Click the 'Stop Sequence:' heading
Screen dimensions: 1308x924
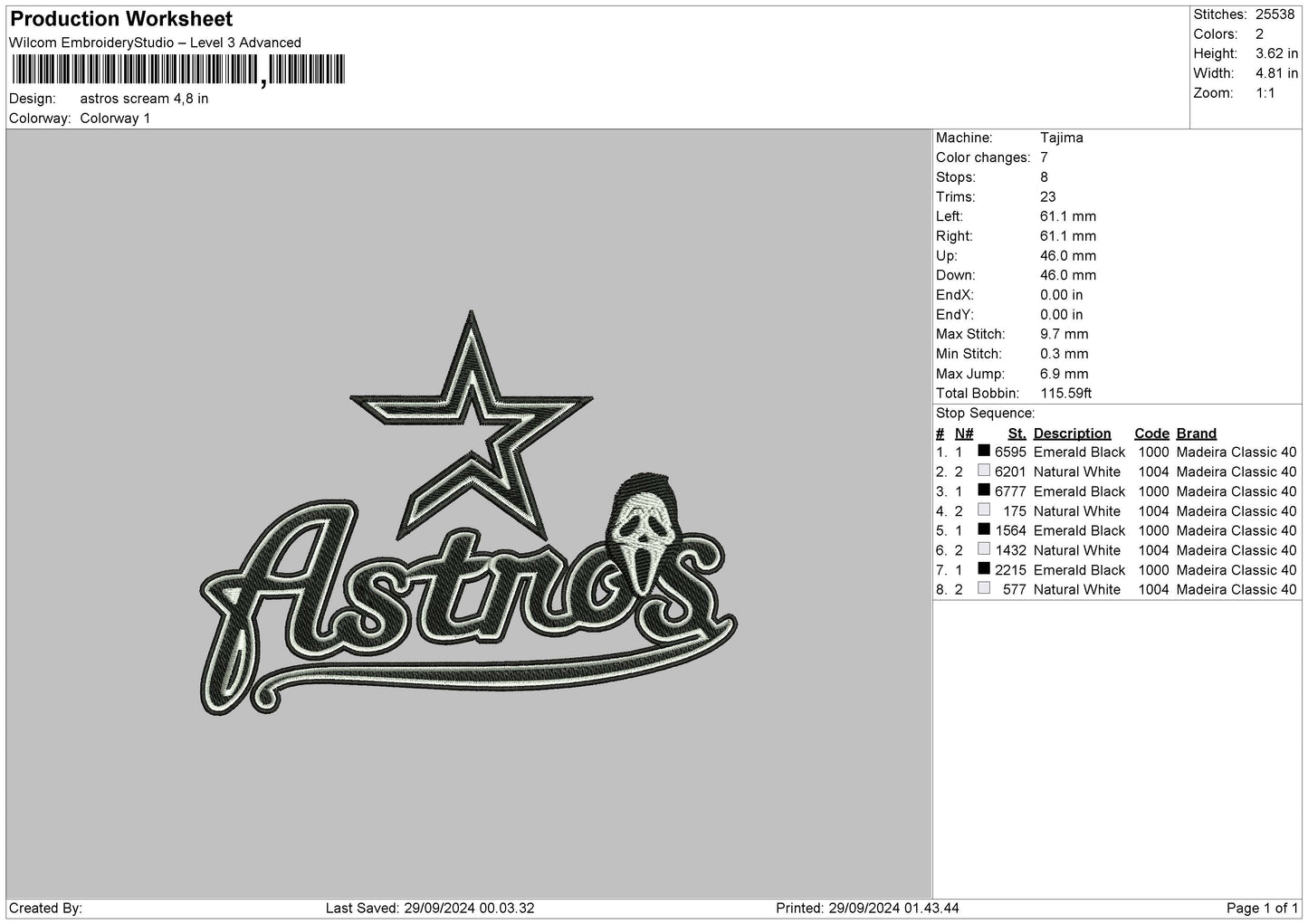(x=986, y=414)
